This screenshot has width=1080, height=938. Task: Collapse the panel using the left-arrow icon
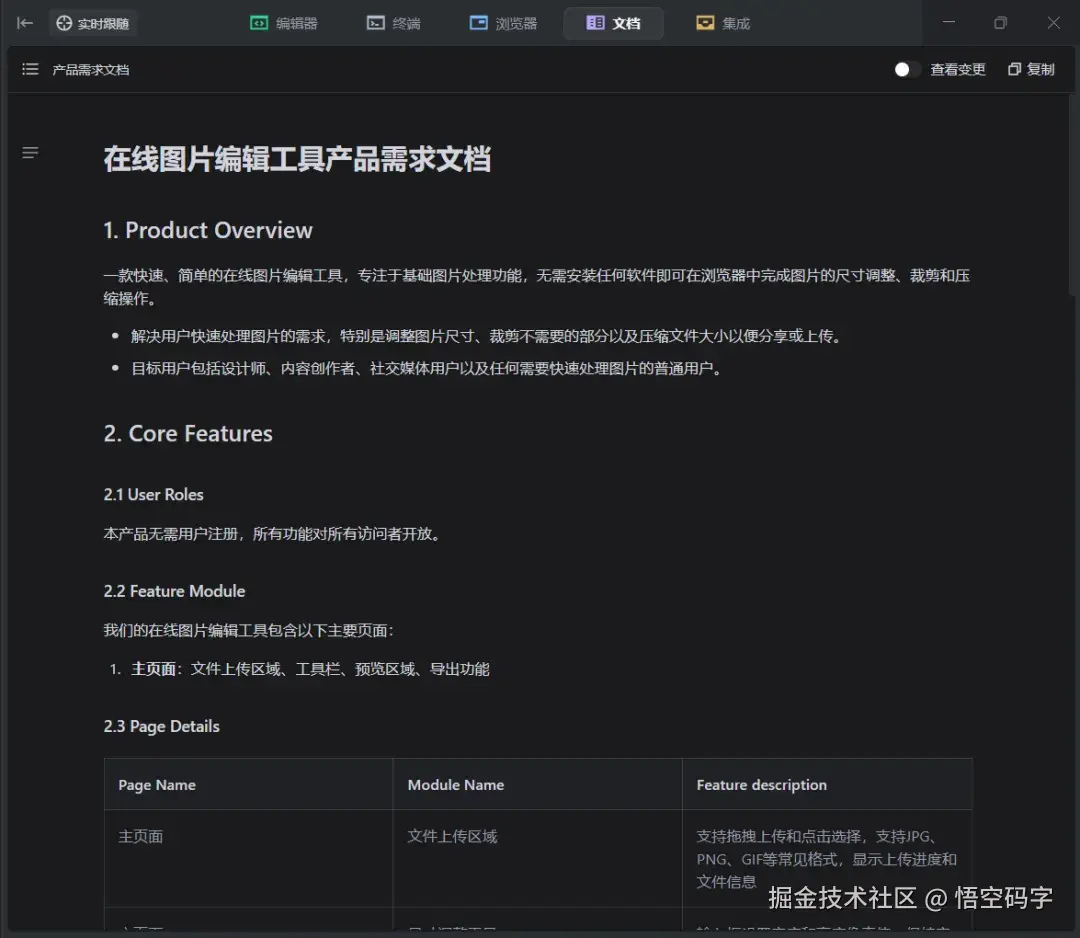(24, 22)
